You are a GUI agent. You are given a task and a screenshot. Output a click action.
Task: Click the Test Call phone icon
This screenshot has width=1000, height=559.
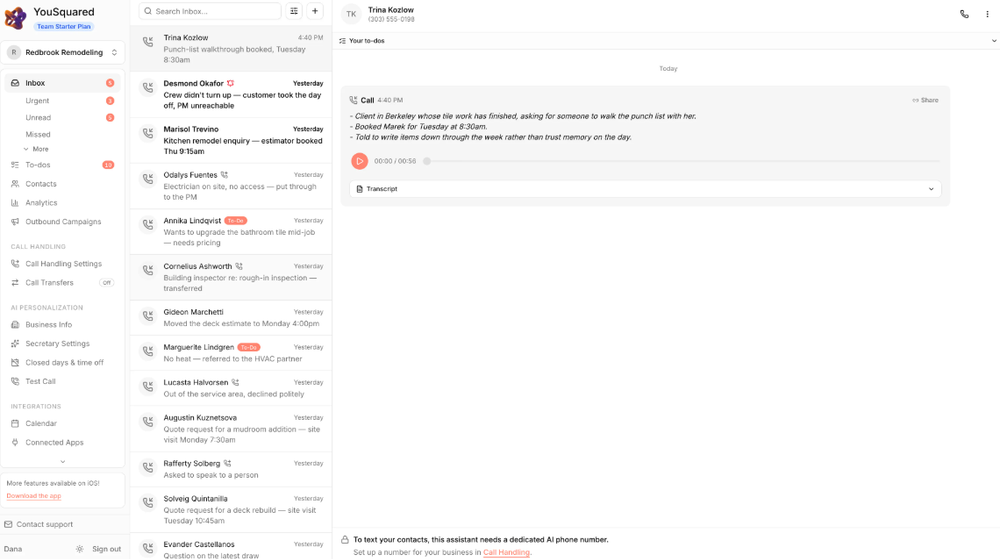[15, 381]
